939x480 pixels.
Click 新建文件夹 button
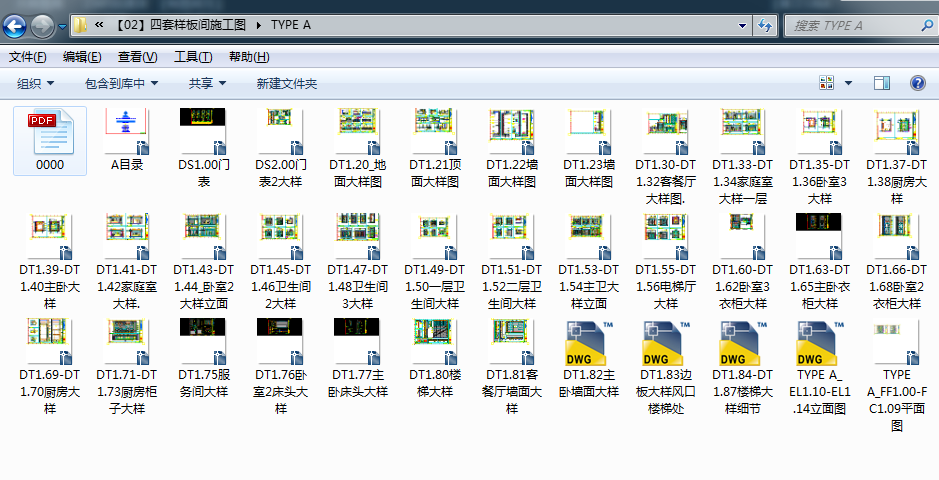tap(287, 84)
